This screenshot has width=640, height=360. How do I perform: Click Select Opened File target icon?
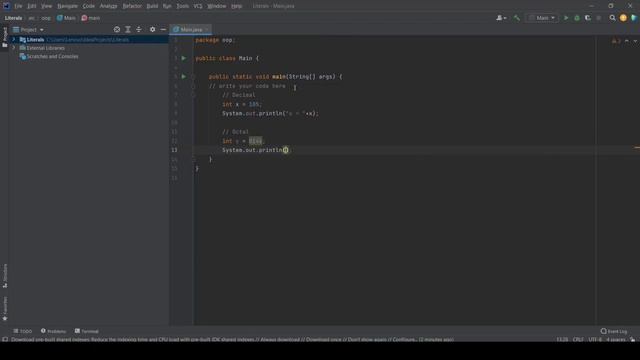click(117, 29)
